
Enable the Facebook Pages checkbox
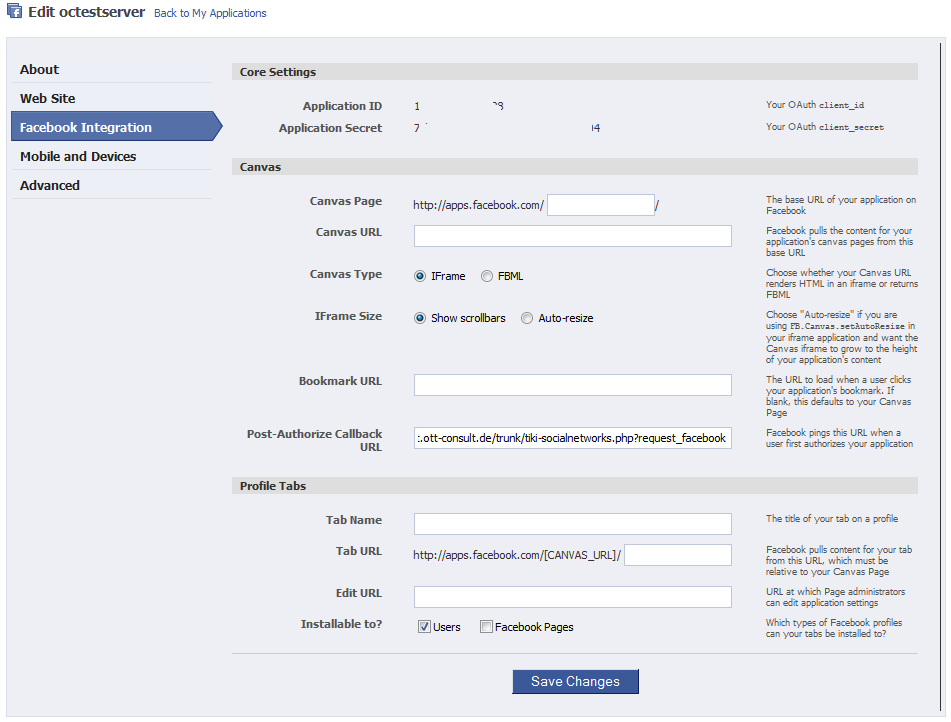pos(486,627)
